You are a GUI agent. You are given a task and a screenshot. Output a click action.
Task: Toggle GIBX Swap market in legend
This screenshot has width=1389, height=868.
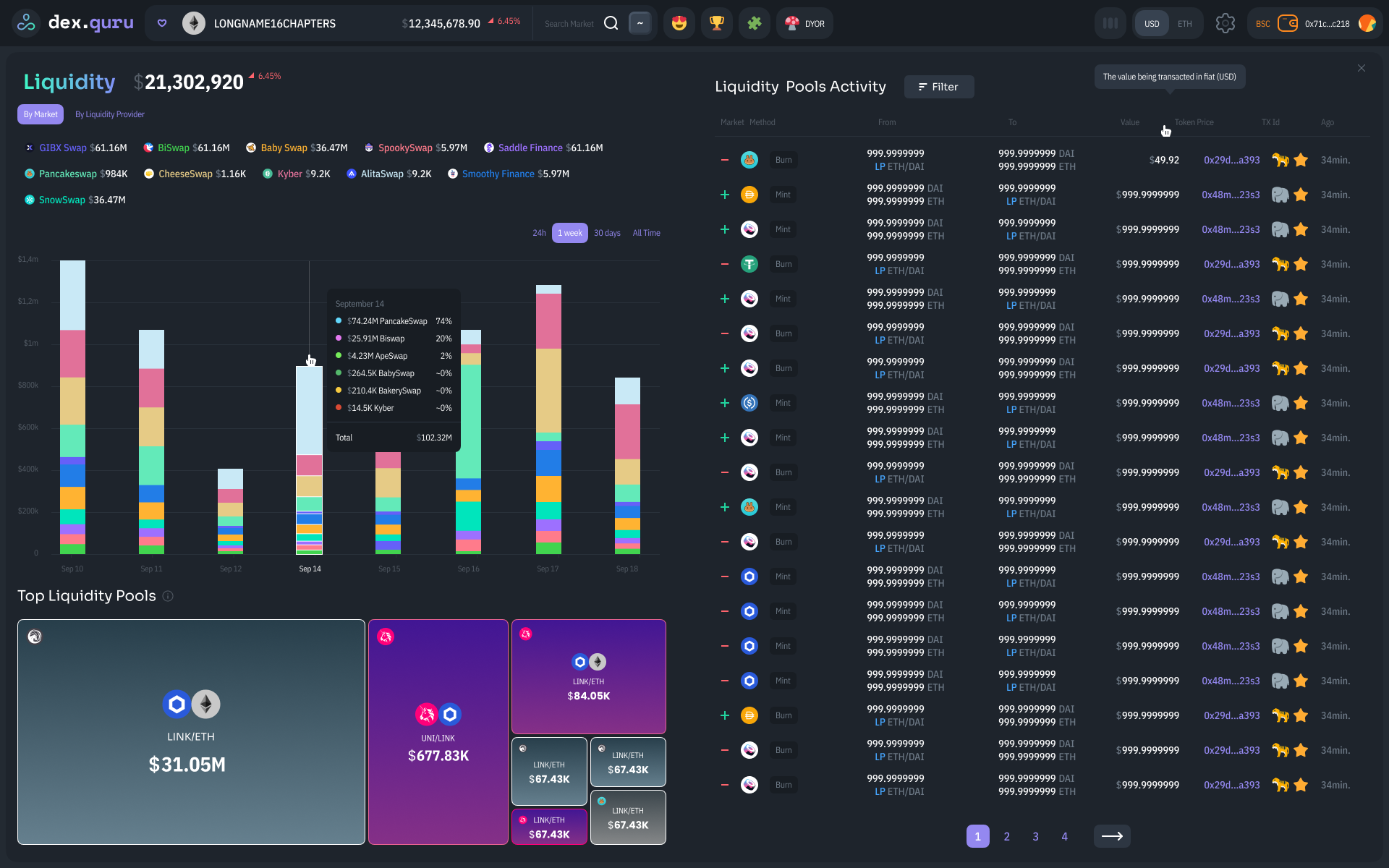coord(76,148)
